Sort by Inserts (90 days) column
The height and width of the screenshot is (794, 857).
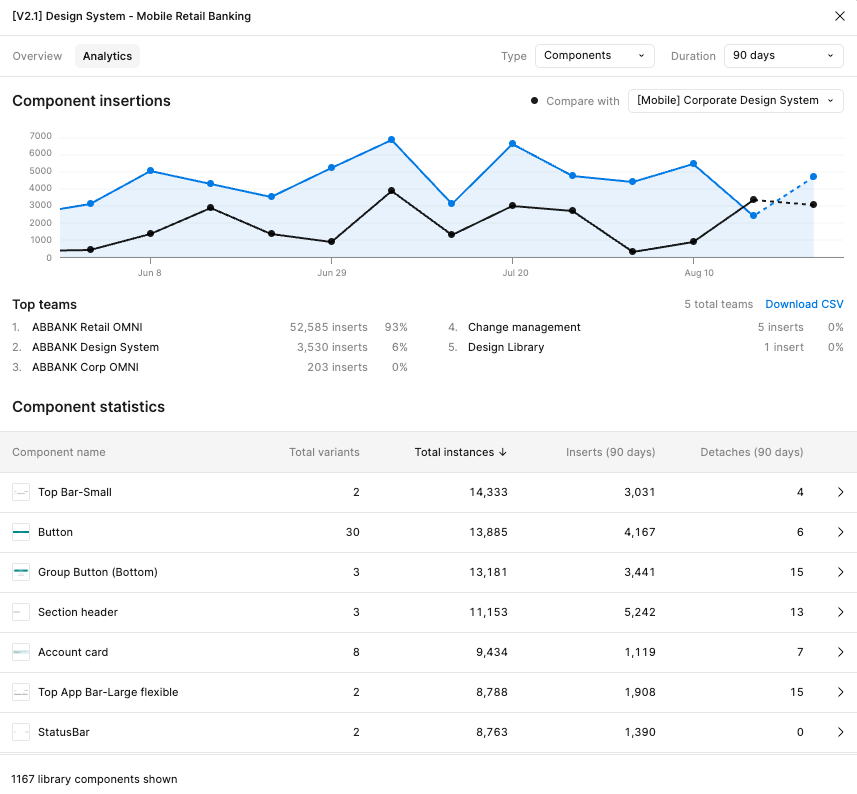[610, 452]
